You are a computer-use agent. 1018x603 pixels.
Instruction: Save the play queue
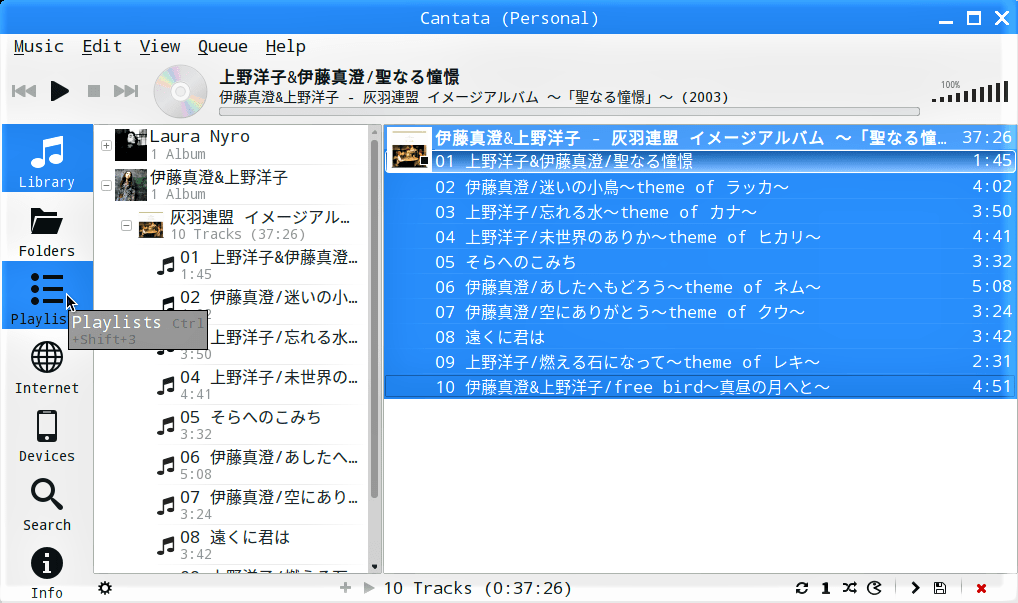point(939,588)
